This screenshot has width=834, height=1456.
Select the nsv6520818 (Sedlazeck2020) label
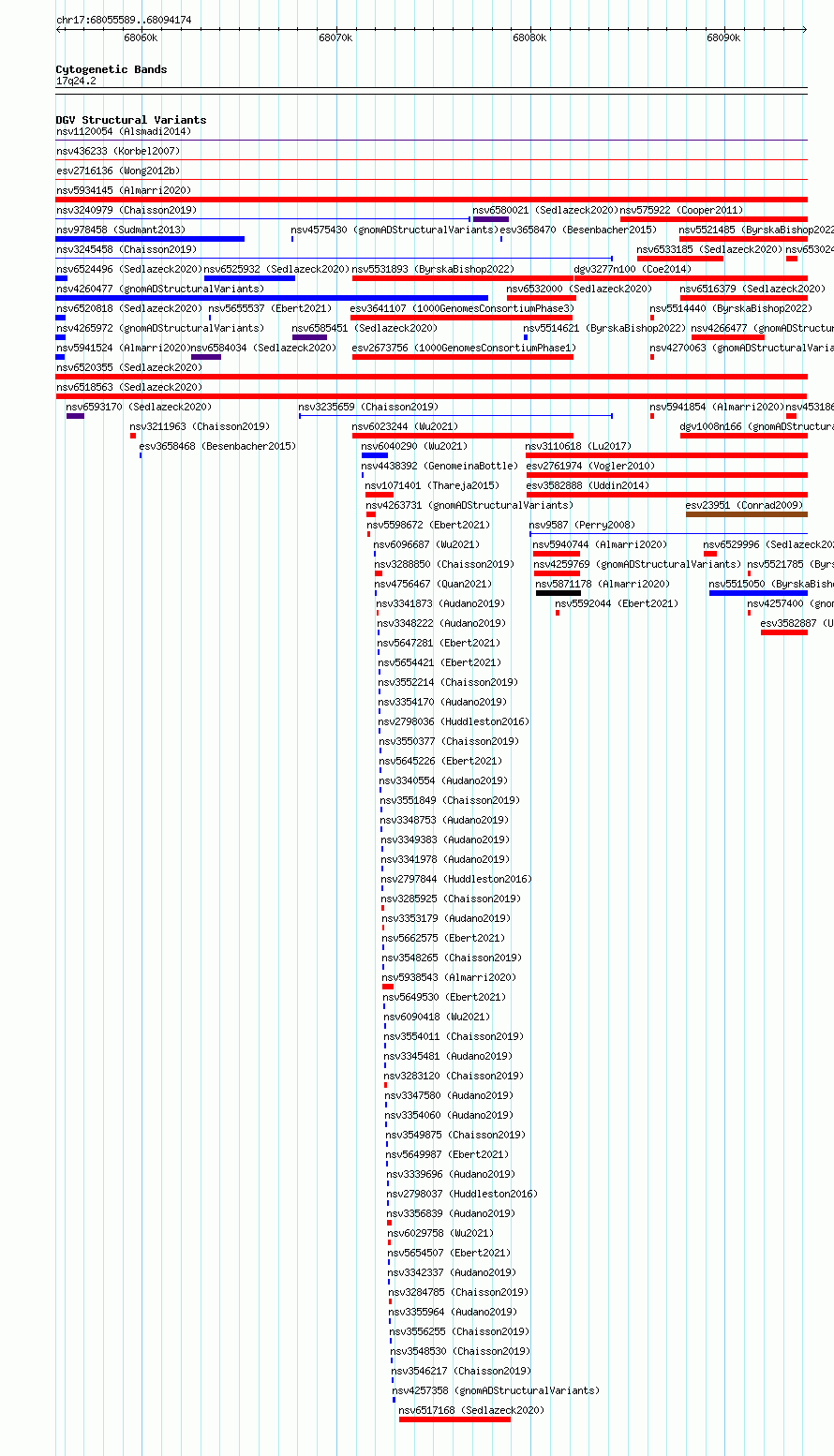[x=129, y=308]
